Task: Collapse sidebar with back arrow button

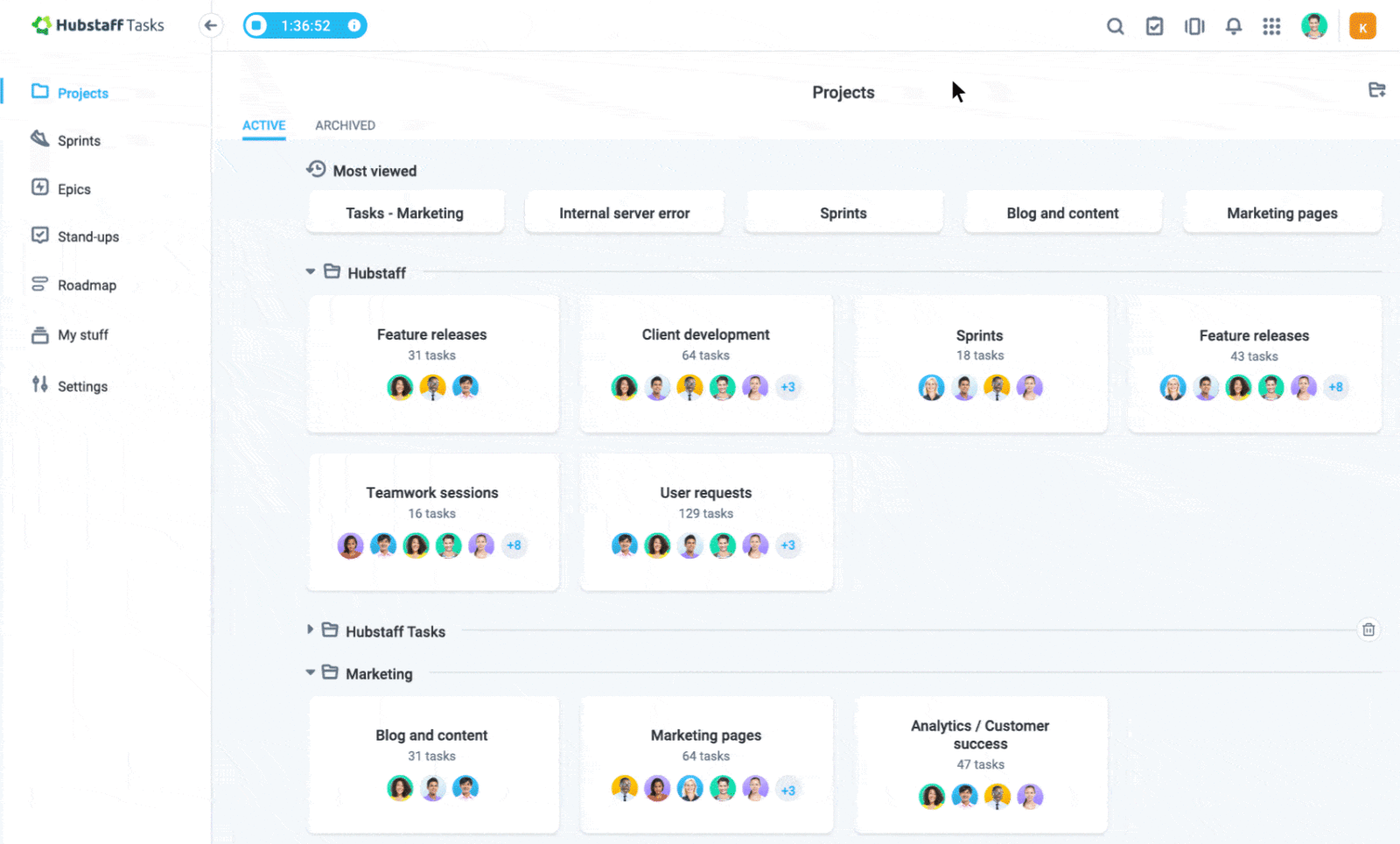Action: coord(210,25)
